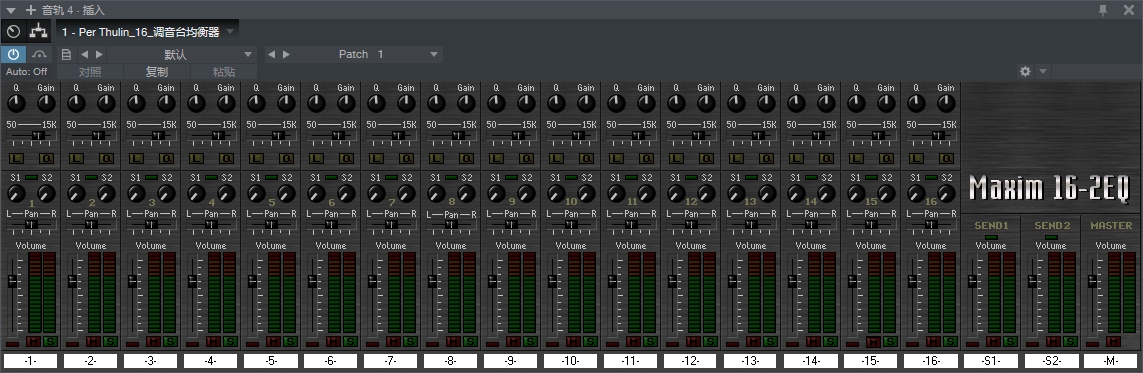The width and height of the screenshot is (1143, 373).
Task: Click channel 16 Gain knob
Action: [x=945, y=103]
